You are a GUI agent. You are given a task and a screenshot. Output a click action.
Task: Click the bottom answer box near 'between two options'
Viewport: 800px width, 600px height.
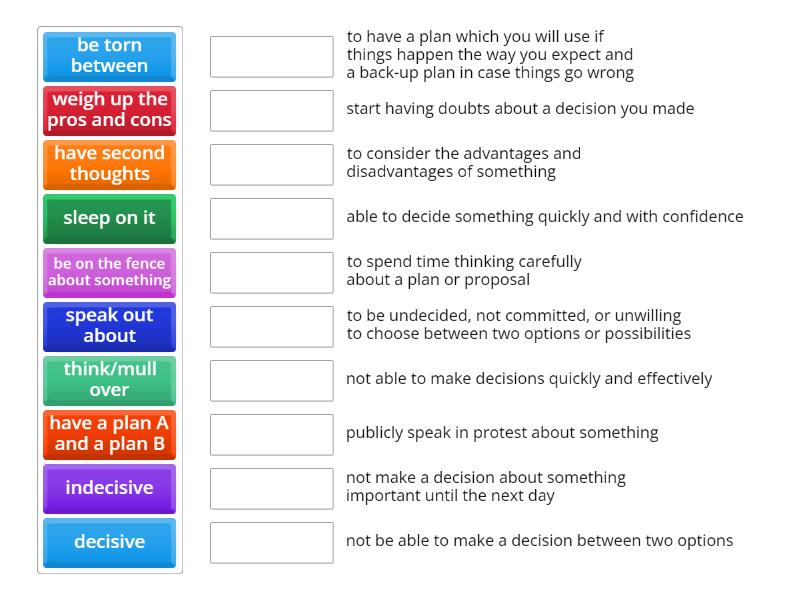[x=272, y=542]
